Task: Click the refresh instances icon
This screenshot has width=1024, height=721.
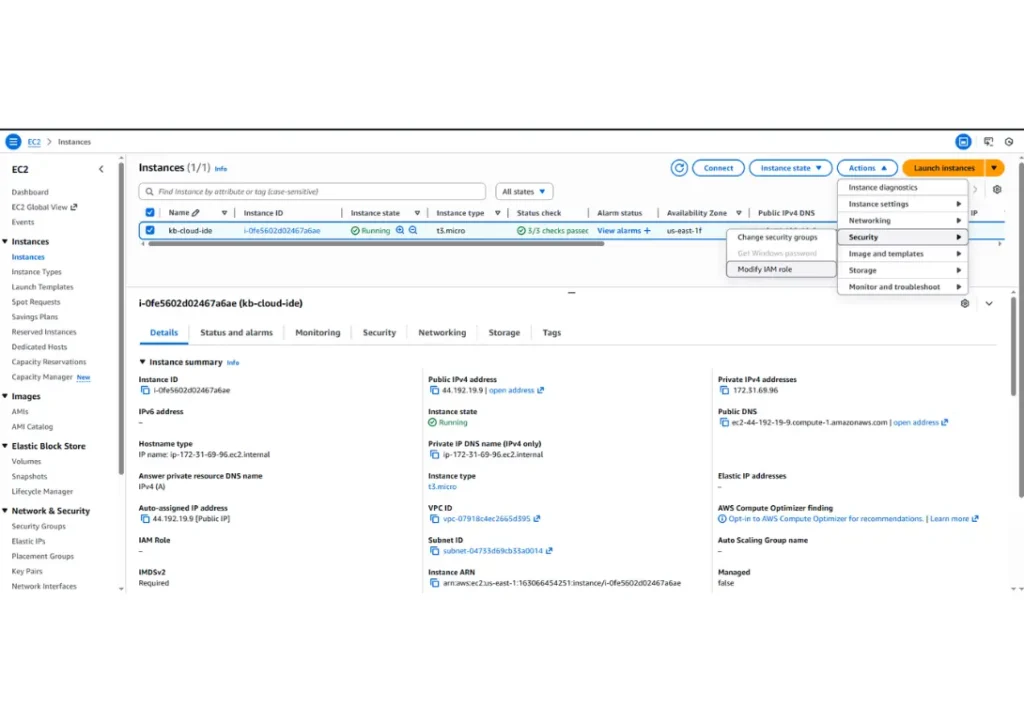Action: click(x=679, y=168)
